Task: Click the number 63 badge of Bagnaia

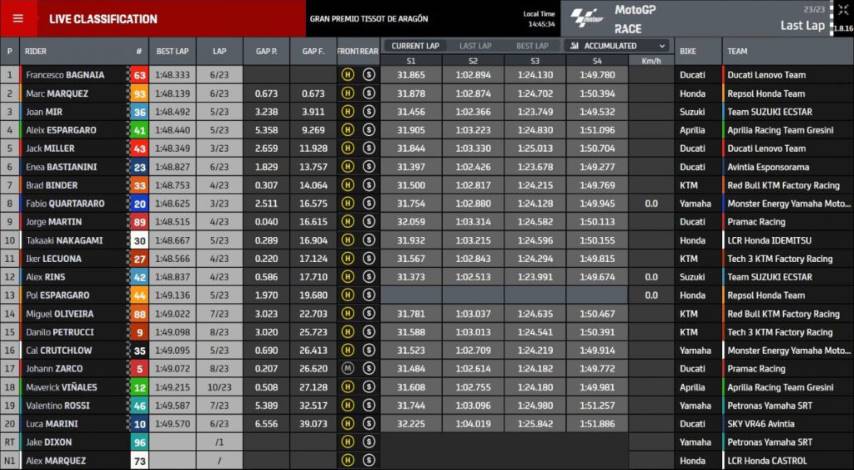Action: click(139, 75)
